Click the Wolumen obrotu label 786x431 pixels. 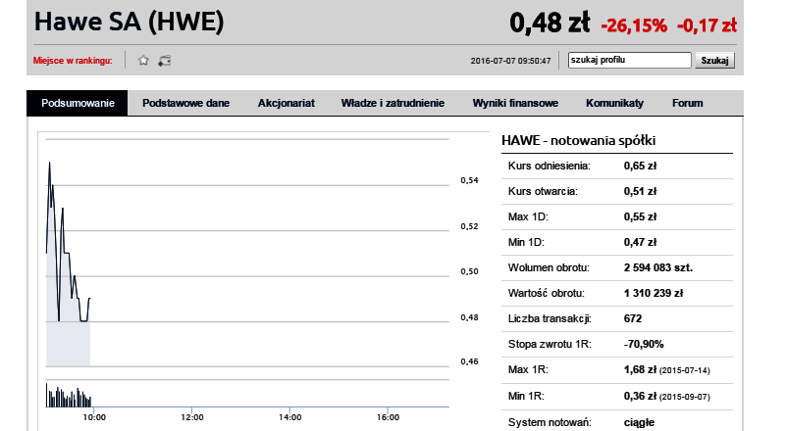(548, 268)
